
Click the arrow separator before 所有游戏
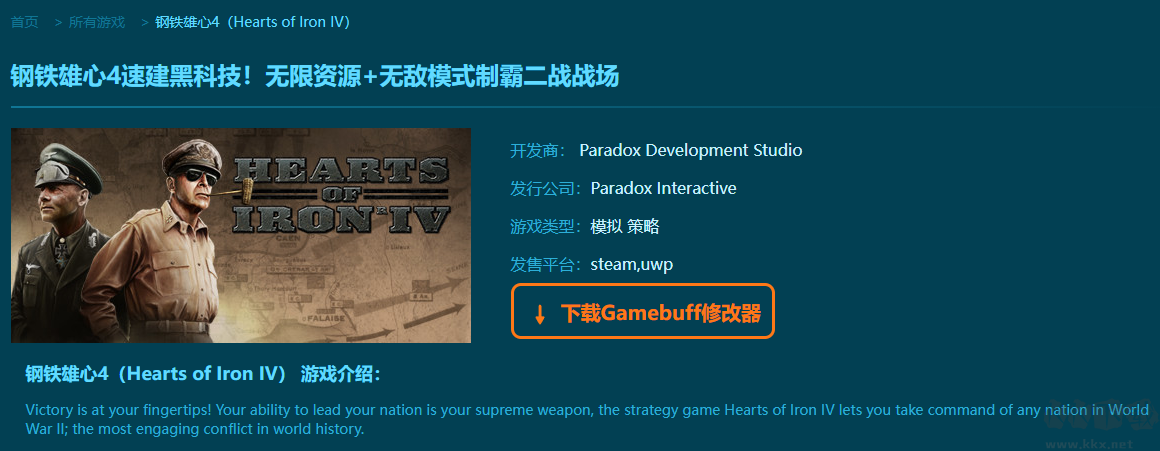coord(58,22)
